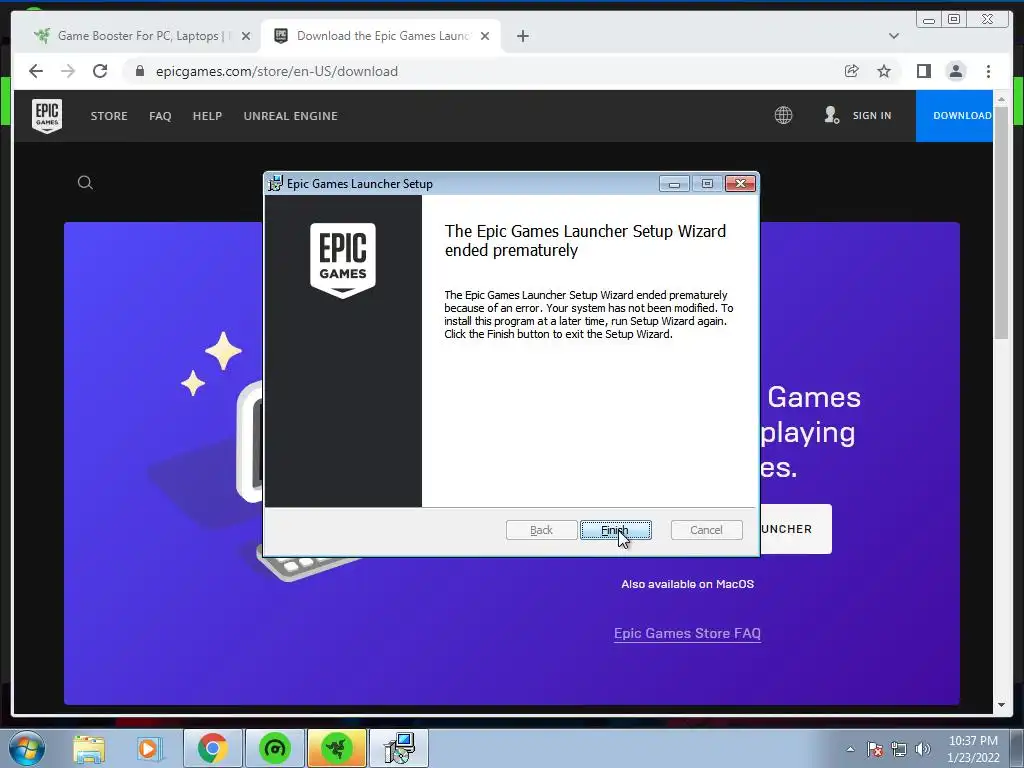This screenshot has width=1024, height=768.
Task: Open the Windows Start menu
Action: (x=27, y=748)
